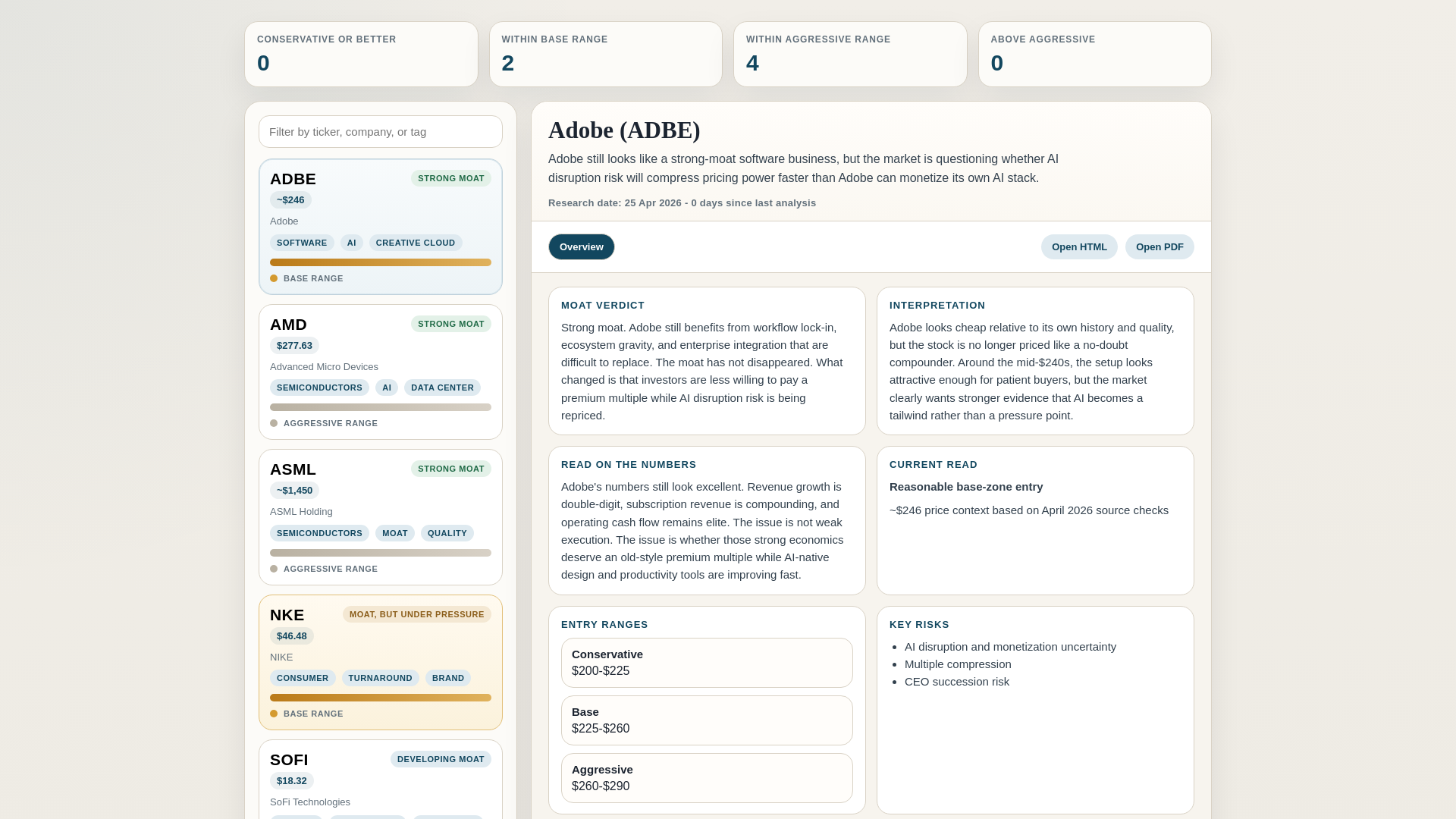Click the BASE RANGE label on ADBE
The height and width of the screenshot is (819, 1456).
pos(313,278)
